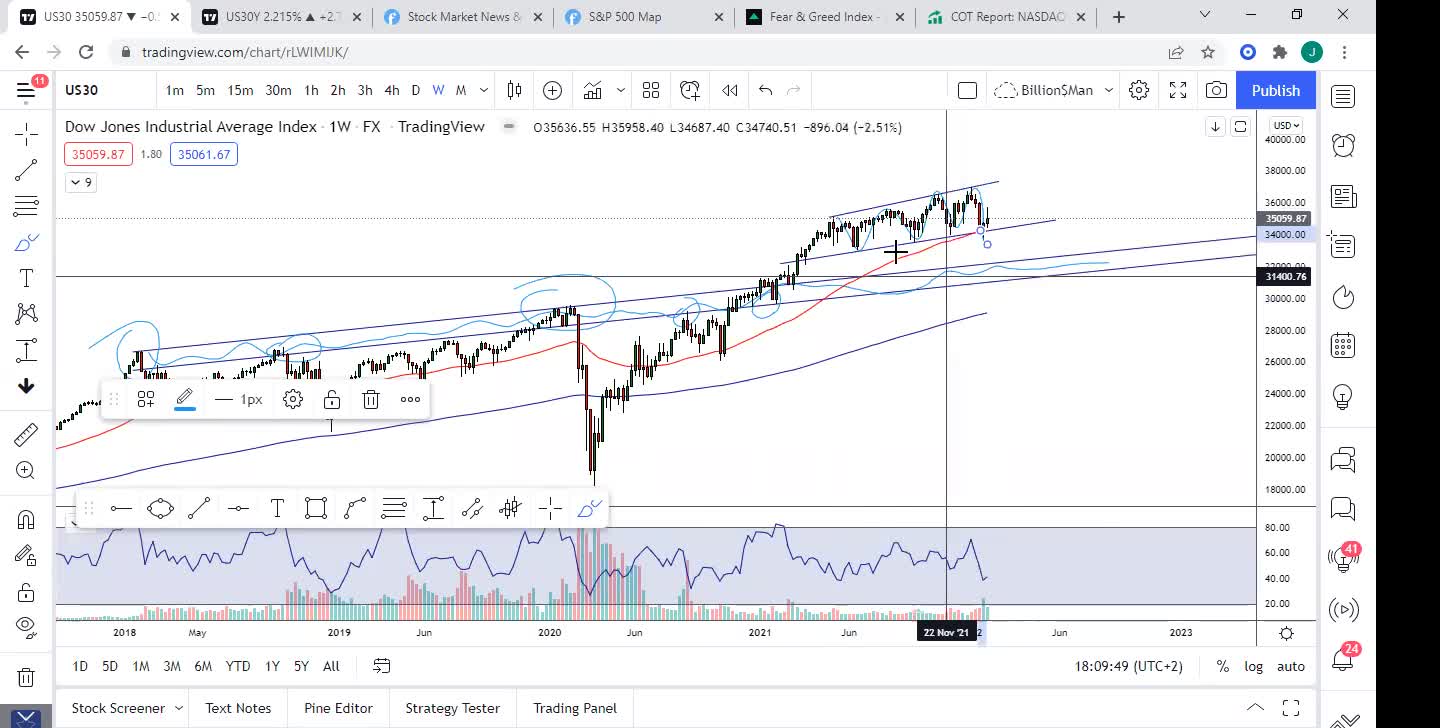Open the indicator templates grid
1440x728 pixels.
coord(651,90)
